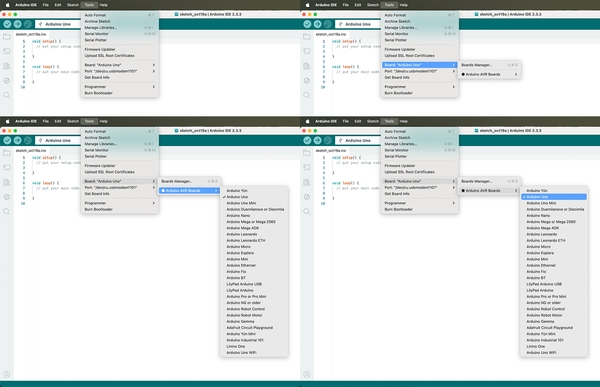Open Boards Manager sidebar icon, window showing only Tools menu
The image size is (600, 387).
tap(7, 51)
